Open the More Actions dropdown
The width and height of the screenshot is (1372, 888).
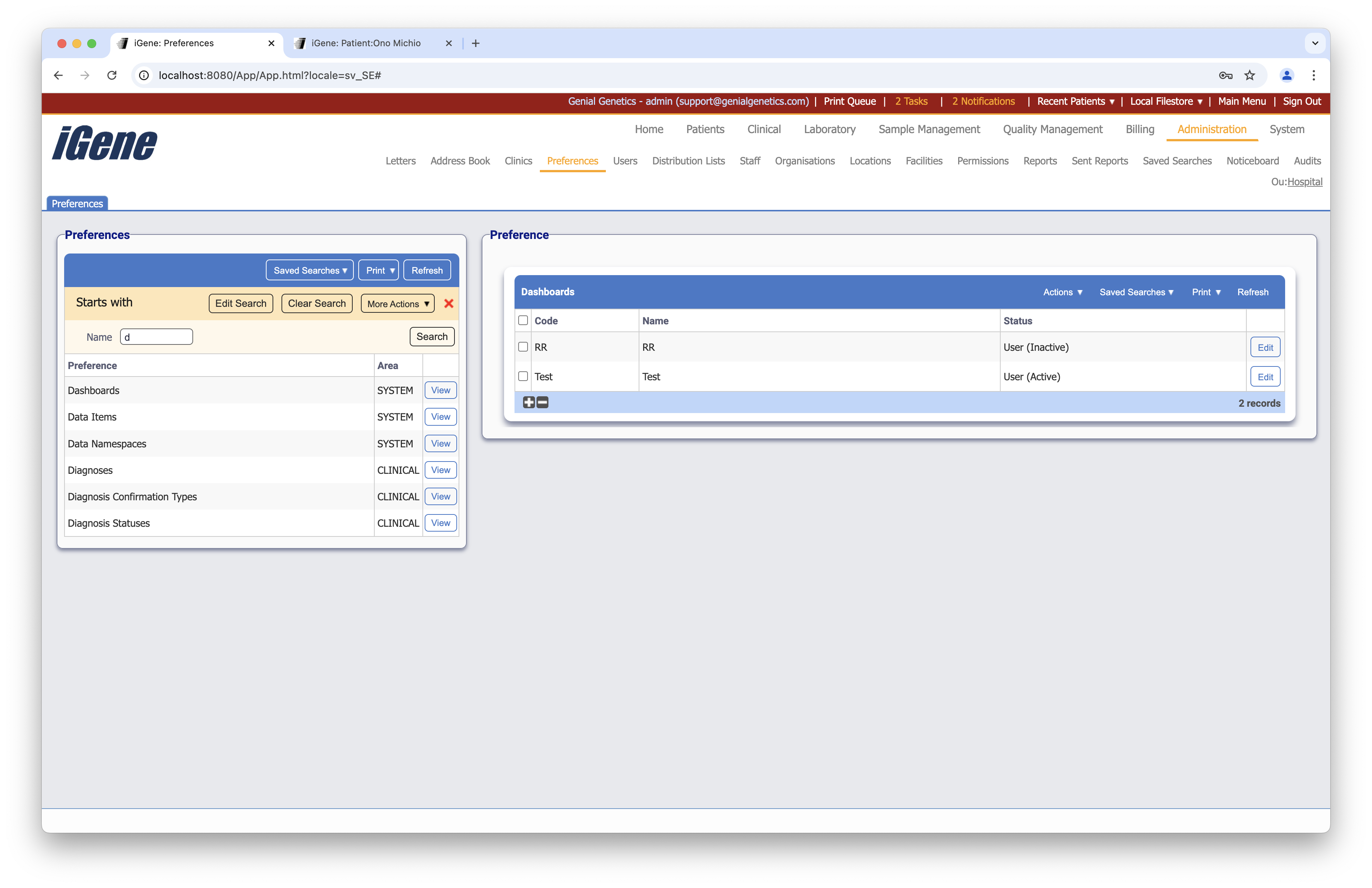397,303
